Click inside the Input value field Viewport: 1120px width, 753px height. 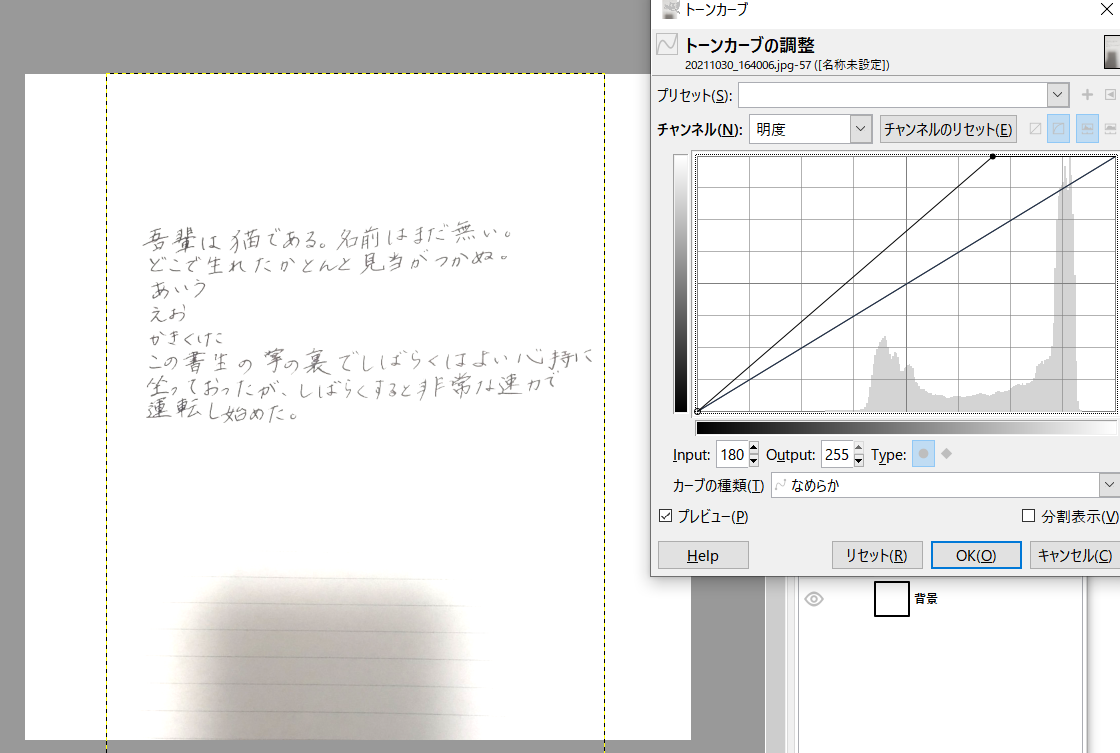[x=731, y=454]
